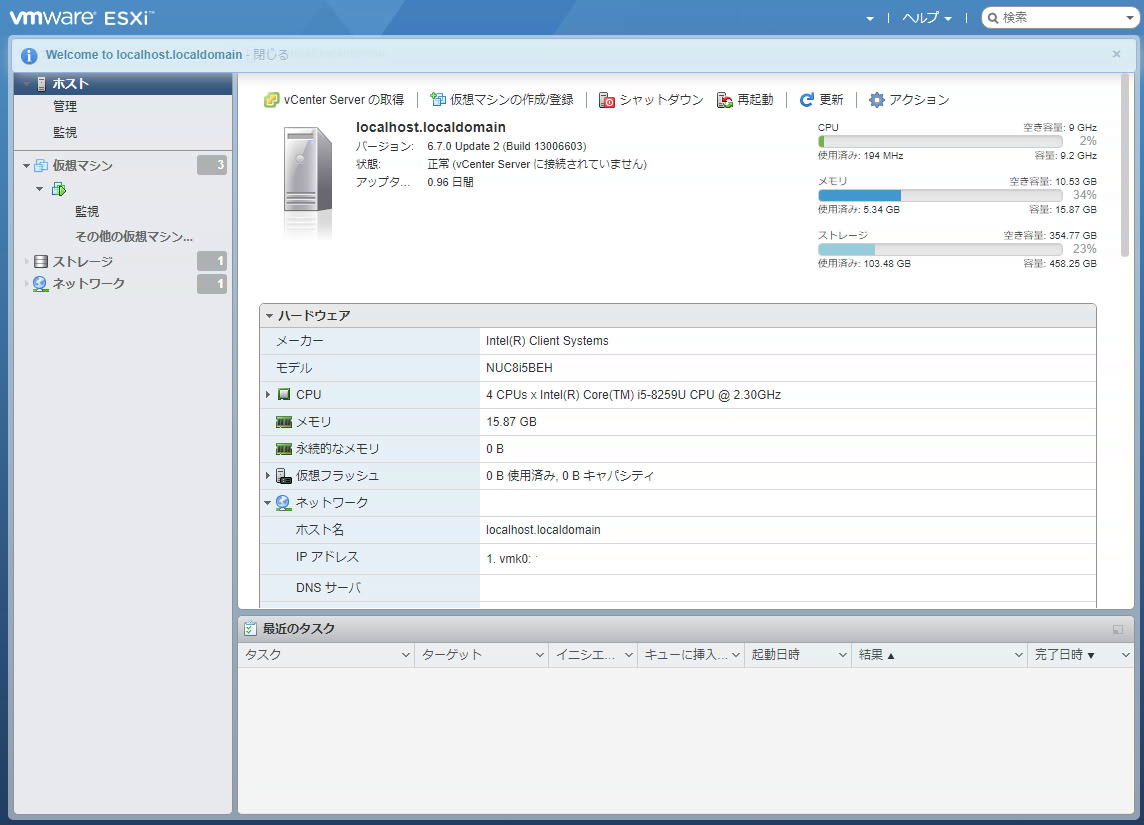
Task: Expand the ネットワーク tree node in navigator
Action: click(x=26, y=284)
